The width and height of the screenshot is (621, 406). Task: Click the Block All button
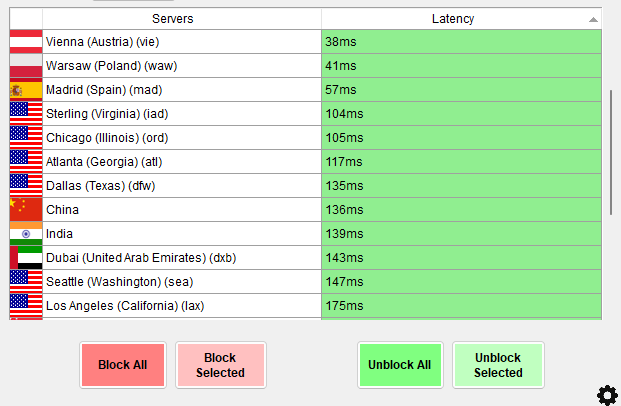coord(123,365)
